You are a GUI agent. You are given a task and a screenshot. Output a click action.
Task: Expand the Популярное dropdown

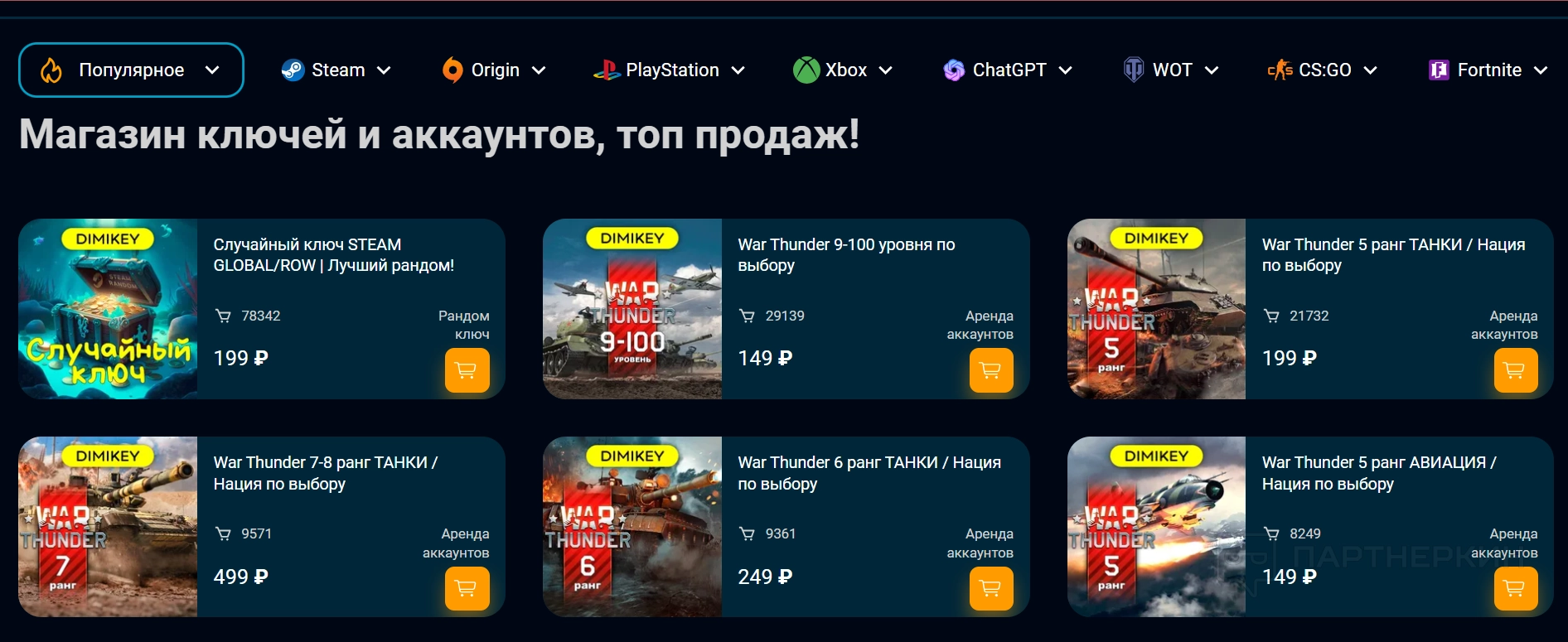point(131,70)
